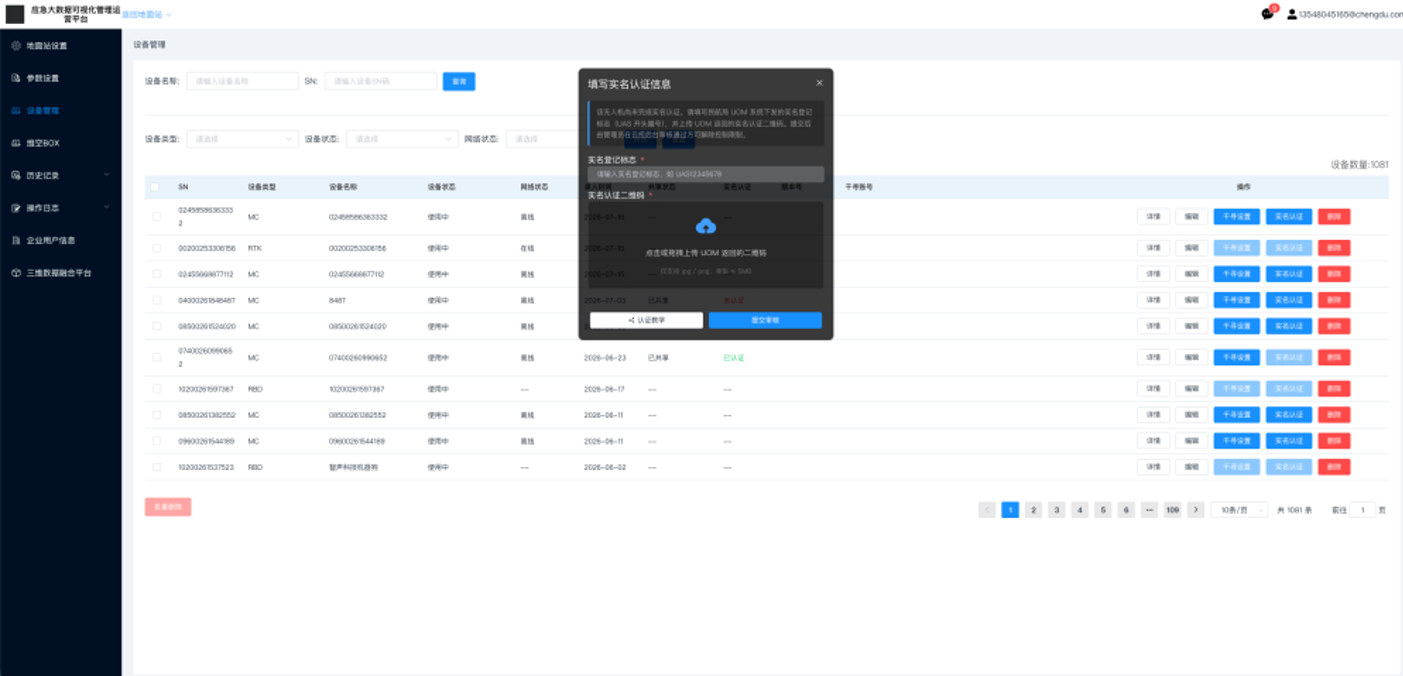Viewport: 1403px width, 676px height.
Task: Click the platform logo square
Action: coord(15,14)
